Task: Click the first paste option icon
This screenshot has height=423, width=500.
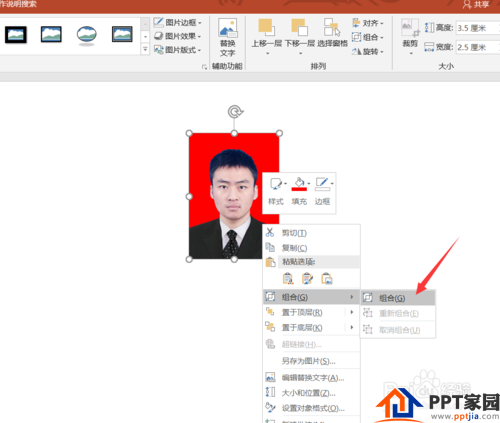Action: coord(288,278)
